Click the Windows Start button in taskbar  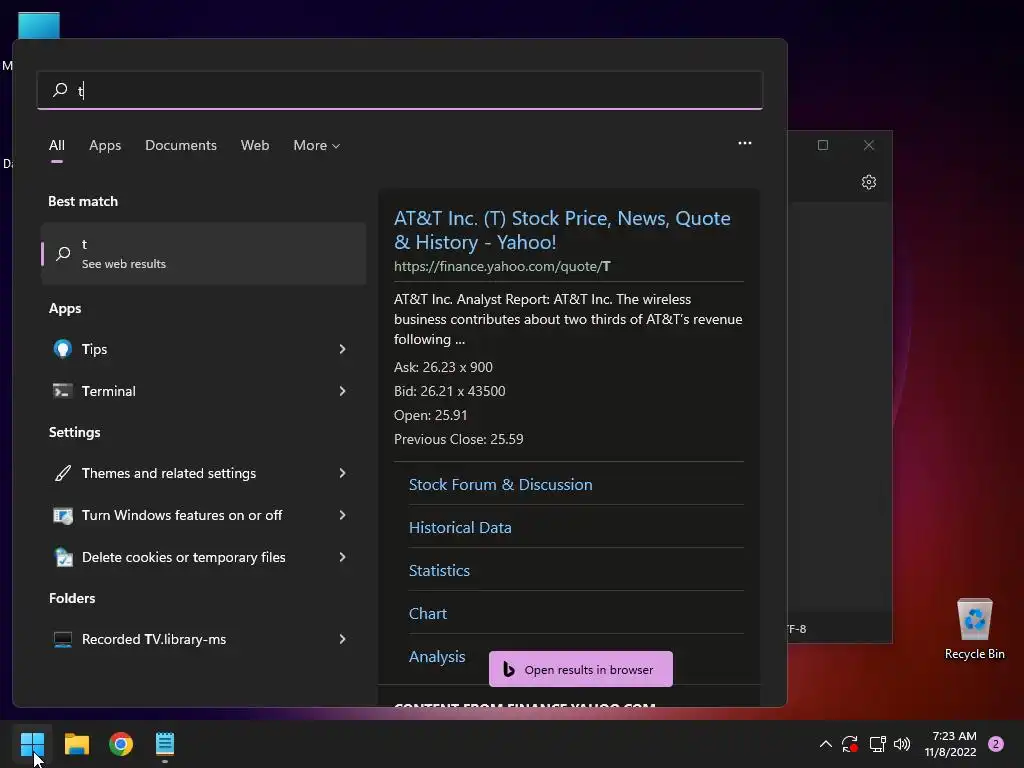[32, 744]
